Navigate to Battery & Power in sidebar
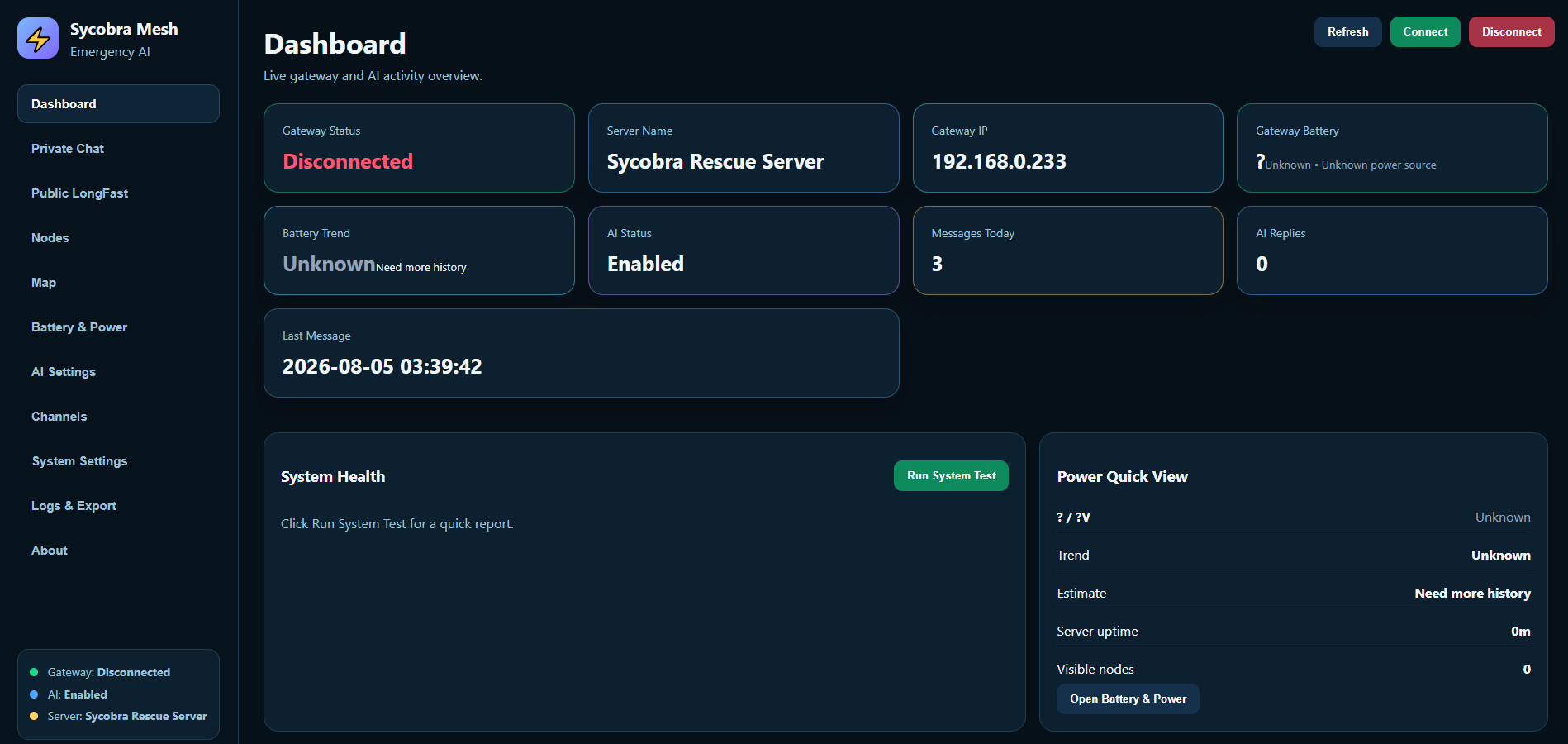The width and height of the screenshot is (1568, 744). coord(118,327)
